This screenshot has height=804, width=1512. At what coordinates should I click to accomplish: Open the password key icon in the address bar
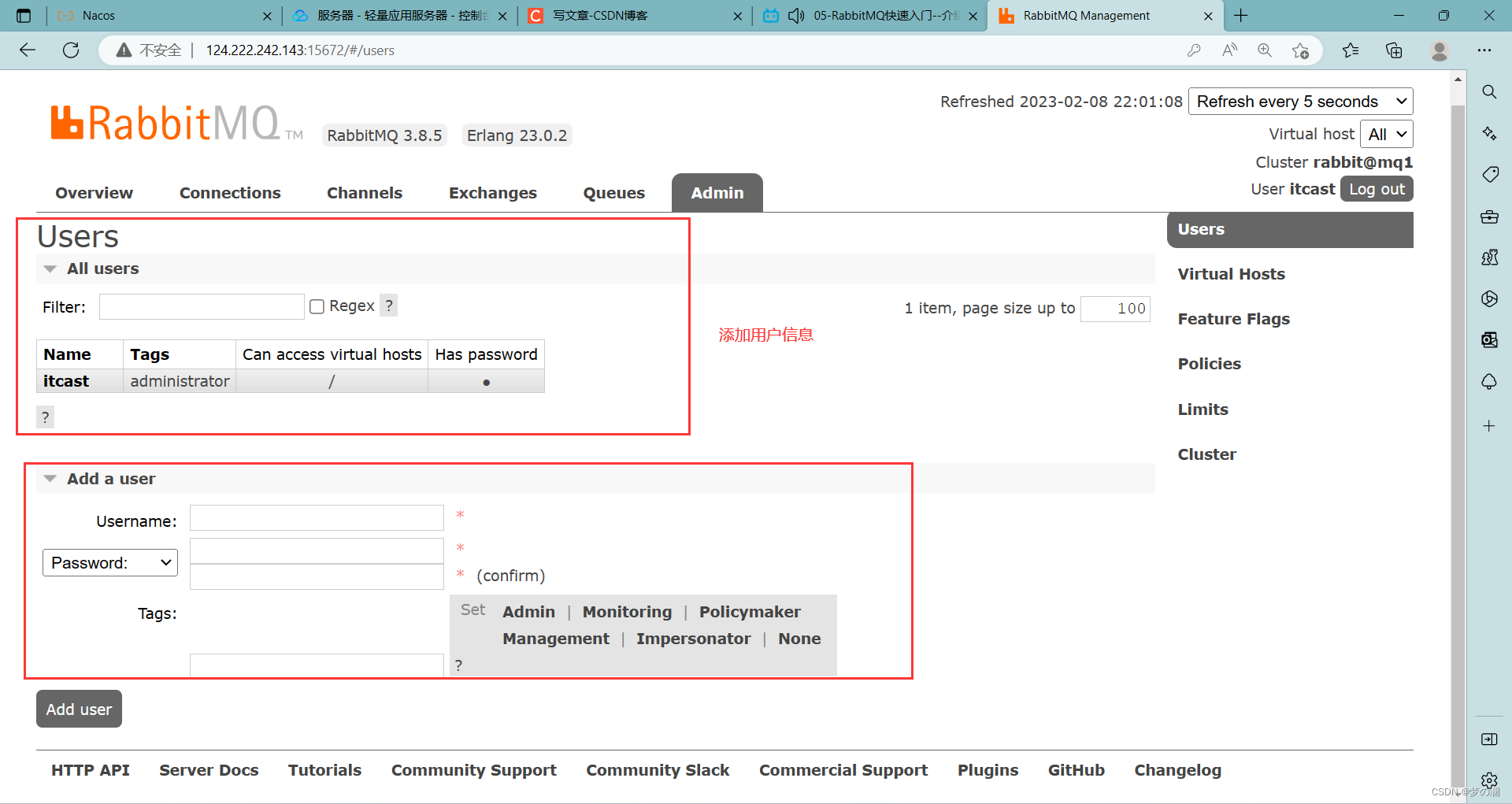tap(1194, 50)
